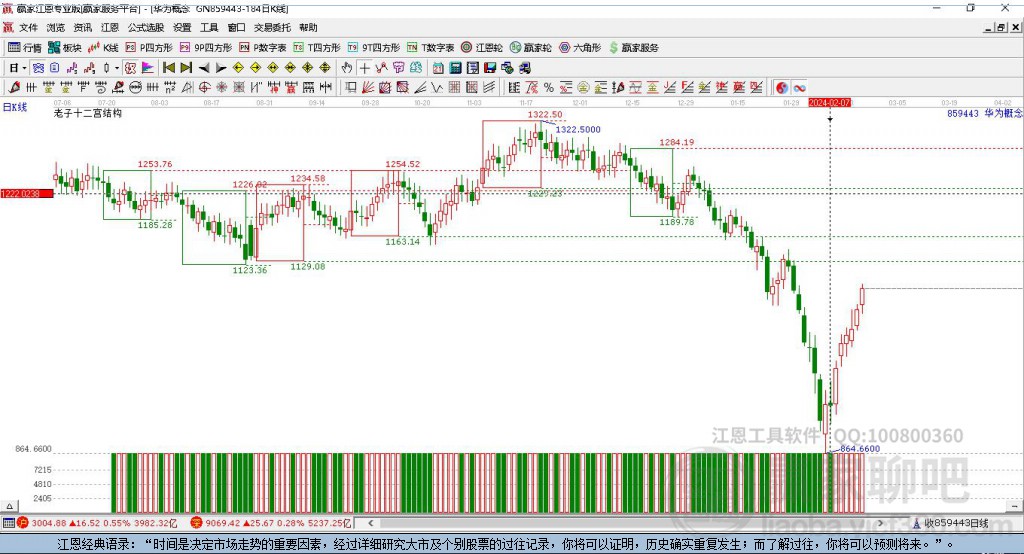Open the 日 period dropdown

[x=16, y=68]
